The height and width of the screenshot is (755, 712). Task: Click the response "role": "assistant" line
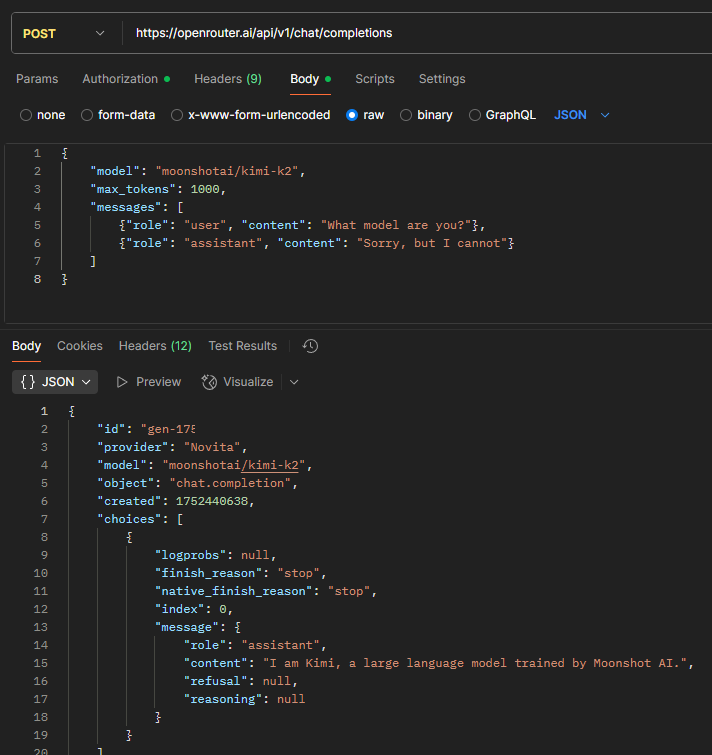255,645
